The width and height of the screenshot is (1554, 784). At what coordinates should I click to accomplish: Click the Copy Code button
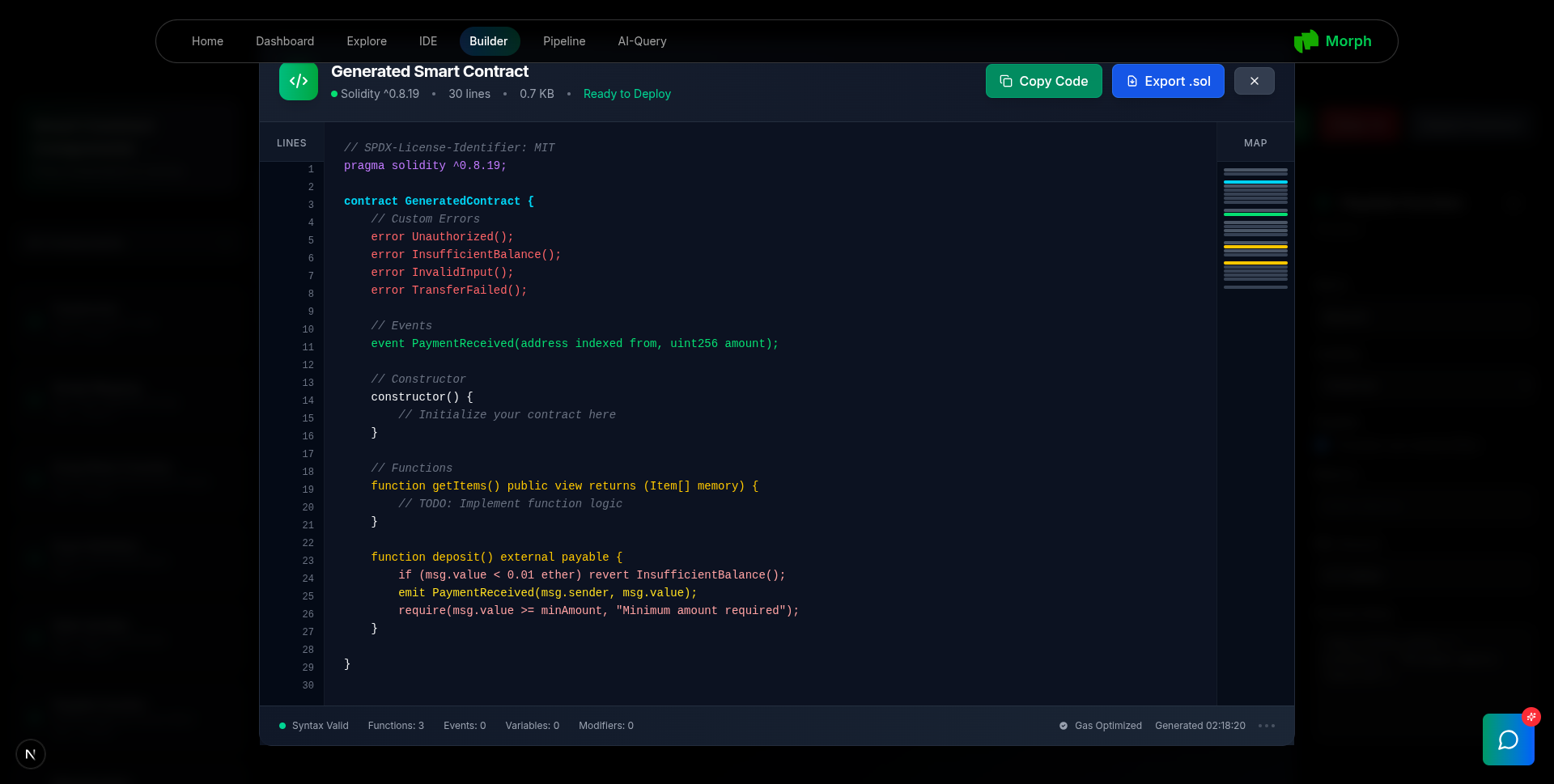(1043, 81)
